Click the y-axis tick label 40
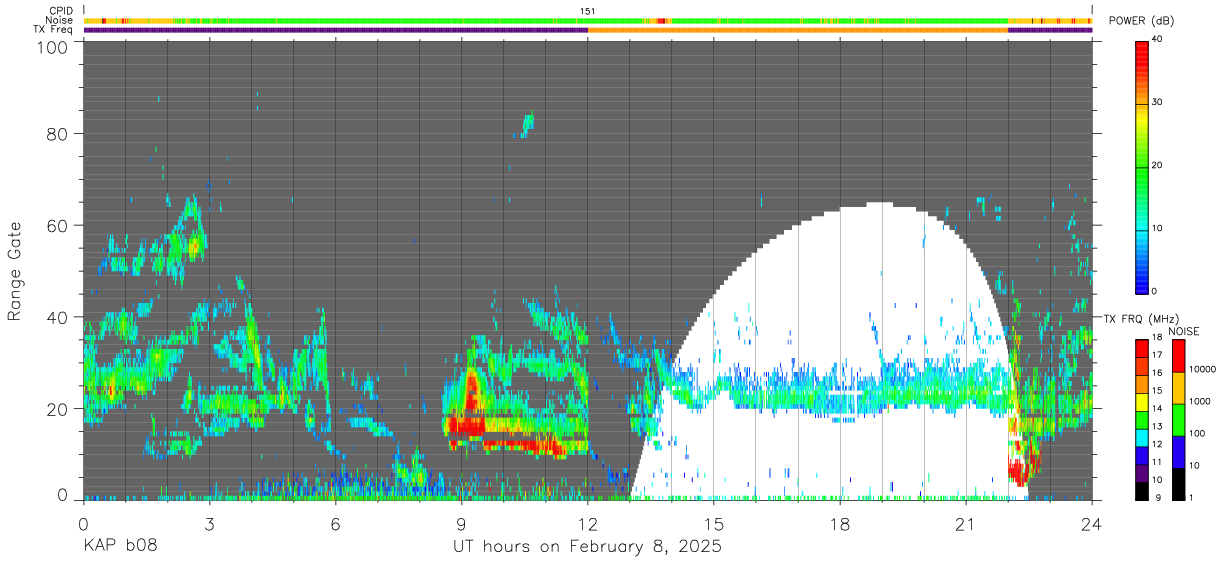This screenshot has height=567, width=1228. pyautogui.click(x=58, y=317)
